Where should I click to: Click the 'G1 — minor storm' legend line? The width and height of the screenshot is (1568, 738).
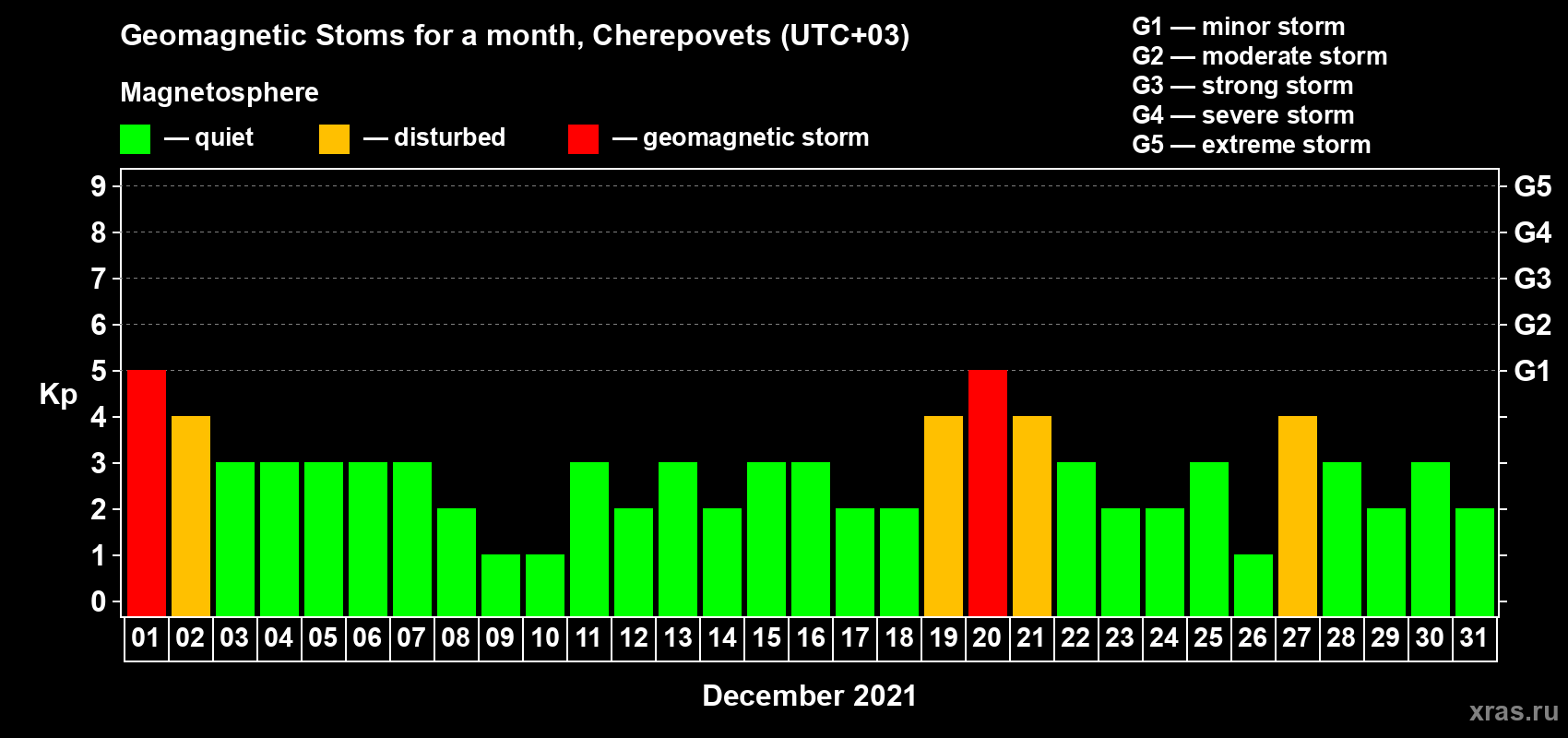[x=1239, y=27]
